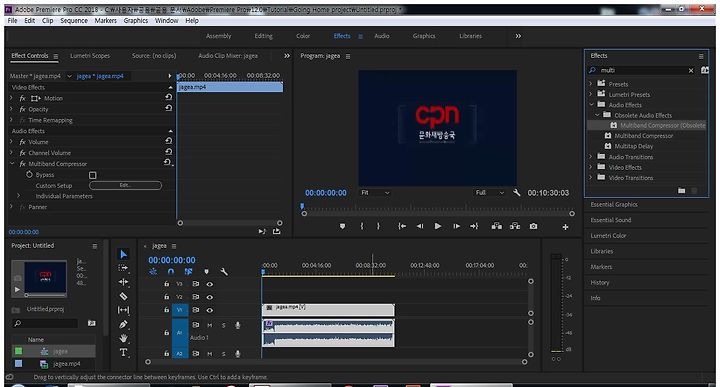Screen dimensions: 720x387
Task: Select the Type tool
Action: (123, 352)
